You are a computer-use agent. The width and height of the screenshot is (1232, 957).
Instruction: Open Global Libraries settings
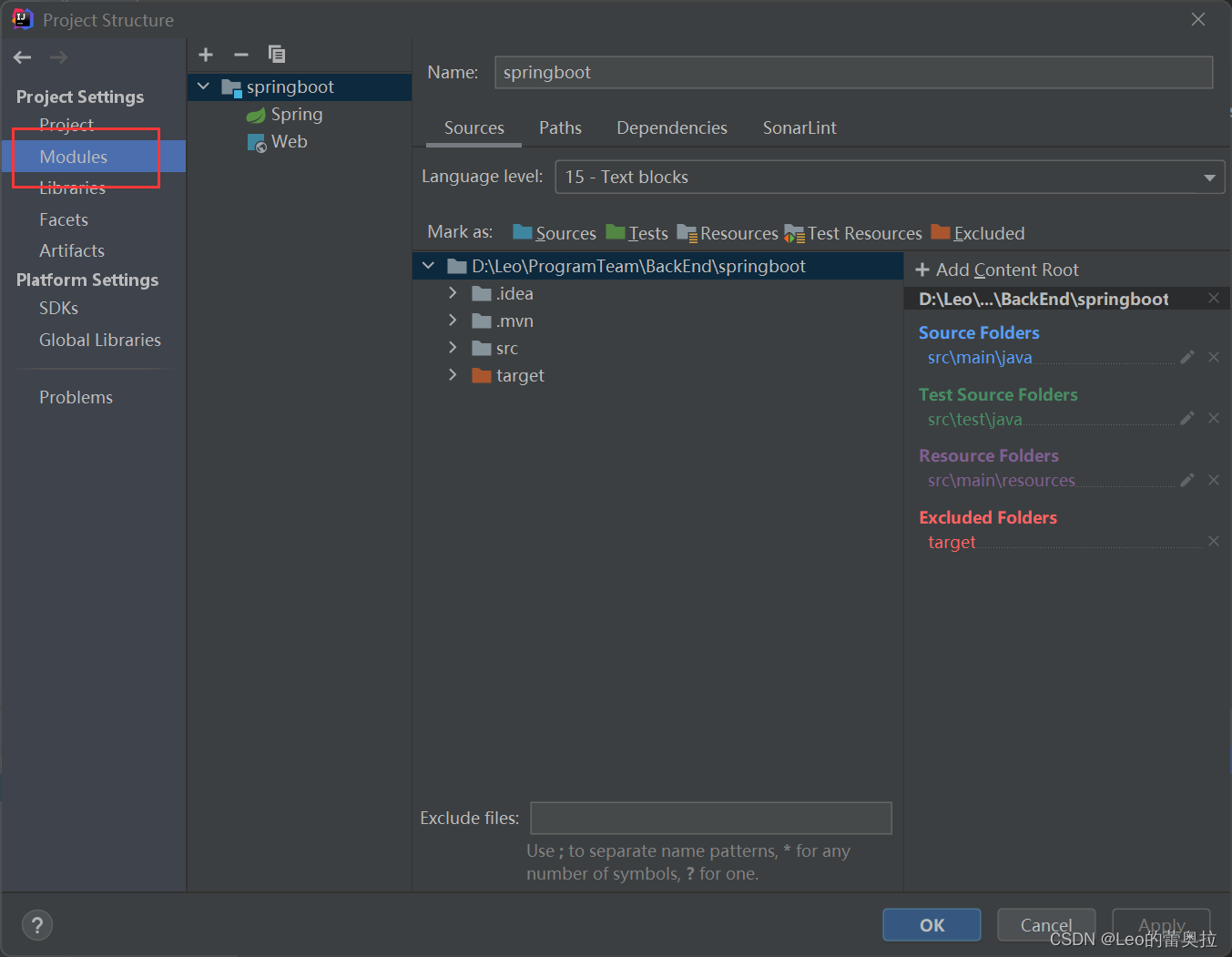[x=100, y=340]
